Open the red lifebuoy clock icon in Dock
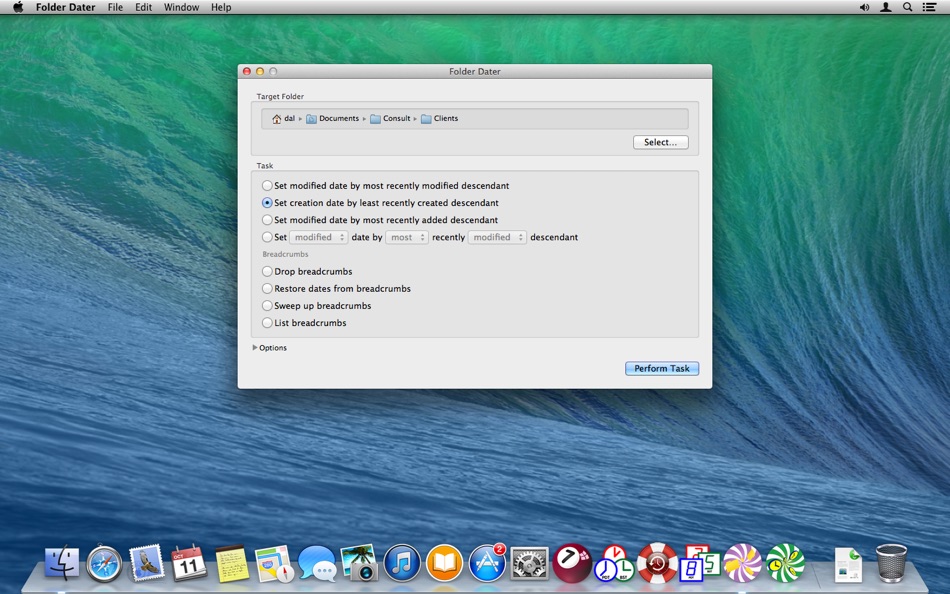 (x=657, y=563)
